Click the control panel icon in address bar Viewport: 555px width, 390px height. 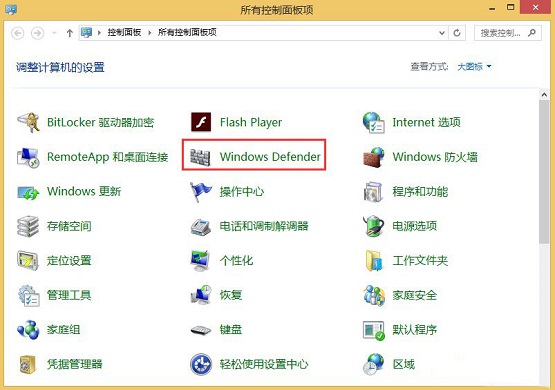86,33
